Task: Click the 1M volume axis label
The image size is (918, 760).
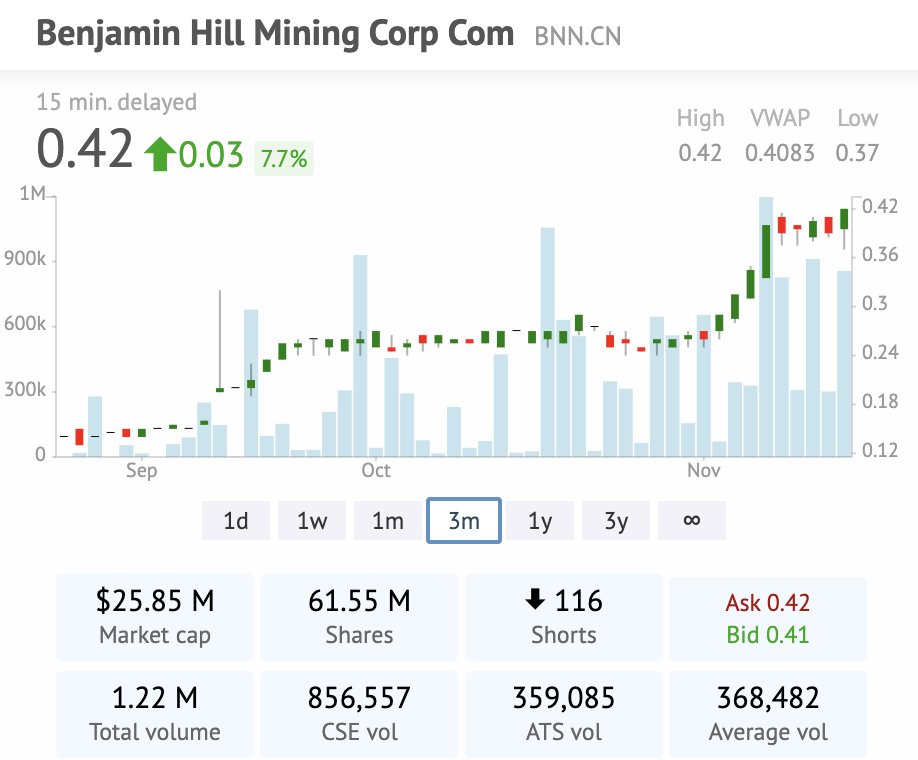Action: pyautogui.click(x=32, y=193)
